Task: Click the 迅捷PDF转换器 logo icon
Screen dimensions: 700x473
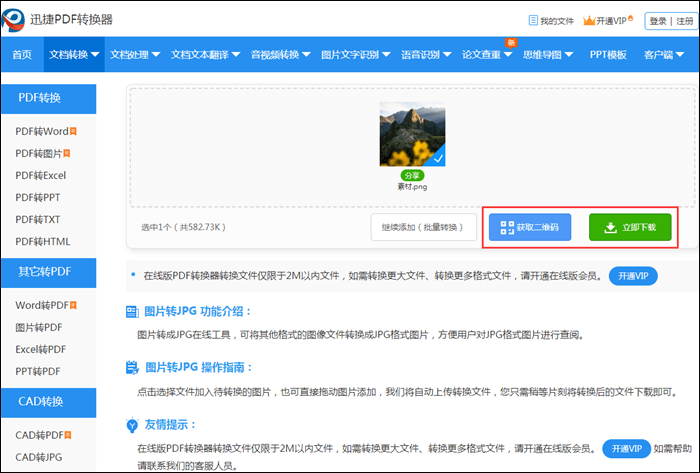Action: (13, 20)
